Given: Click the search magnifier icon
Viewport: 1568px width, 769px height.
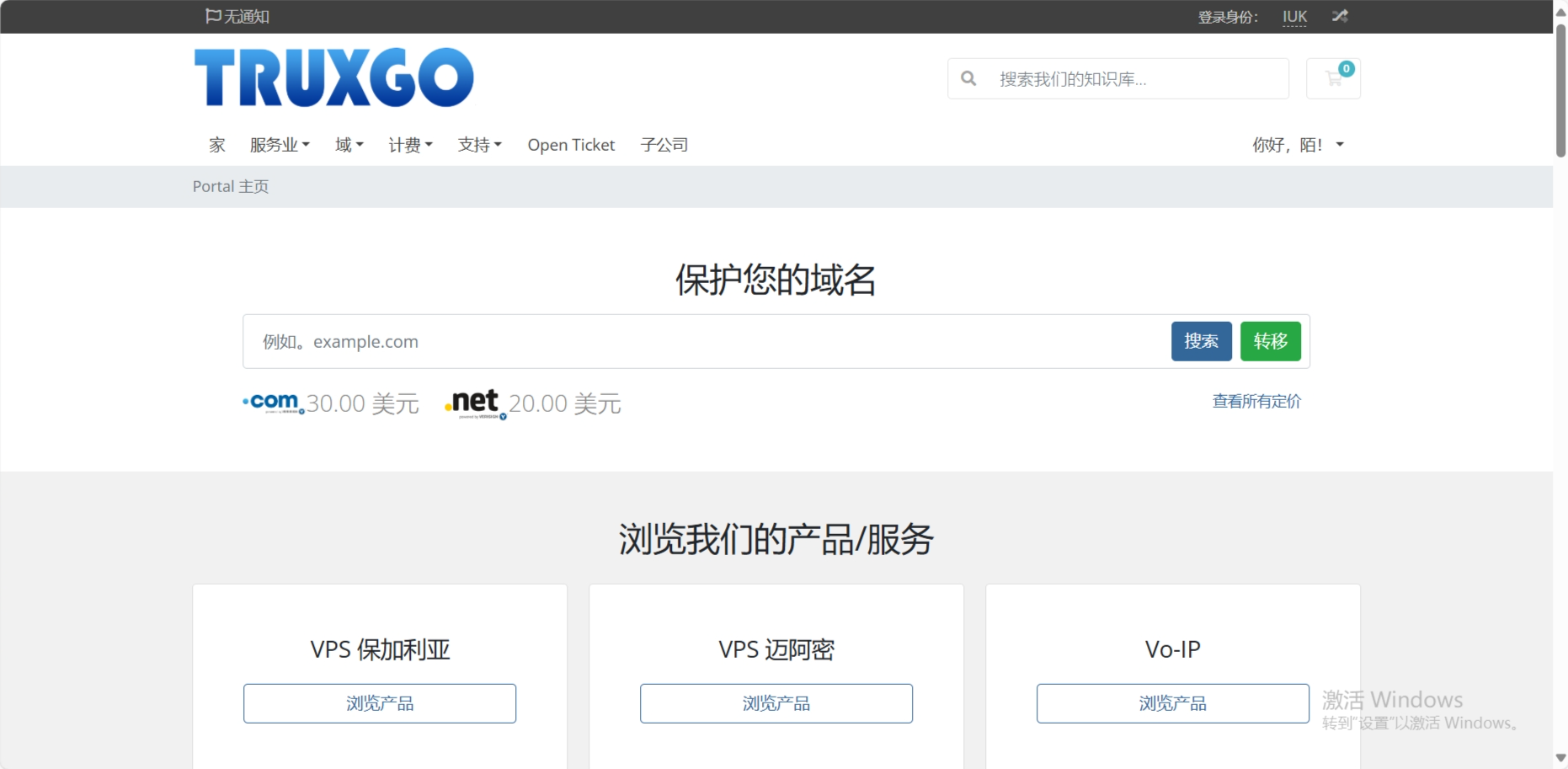Looking at the screenshot, I should pos(968,78).
